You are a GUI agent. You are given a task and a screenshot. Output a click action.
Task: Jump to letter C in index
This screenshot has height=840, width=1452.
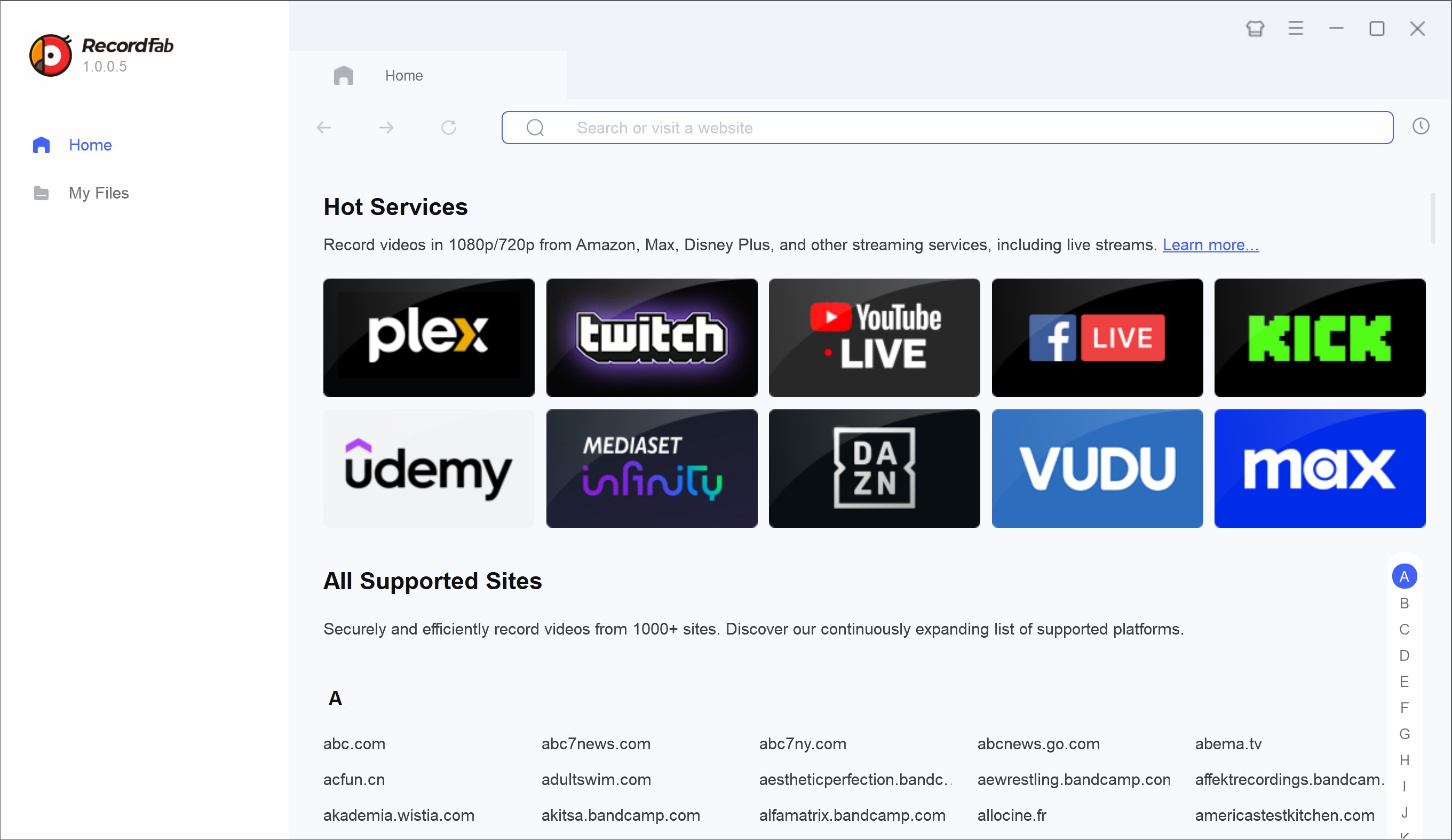click(x=1404, y=629)
